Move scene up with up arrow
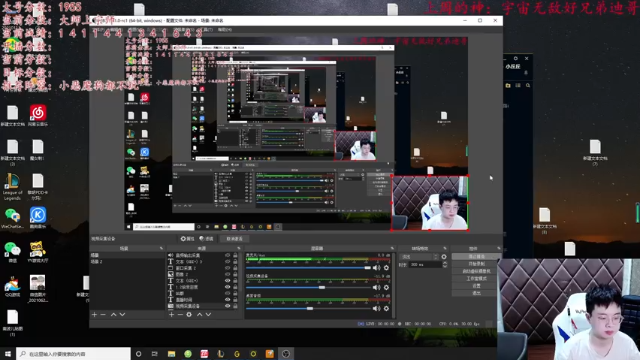The image size is (640, 360). point(113,315)
